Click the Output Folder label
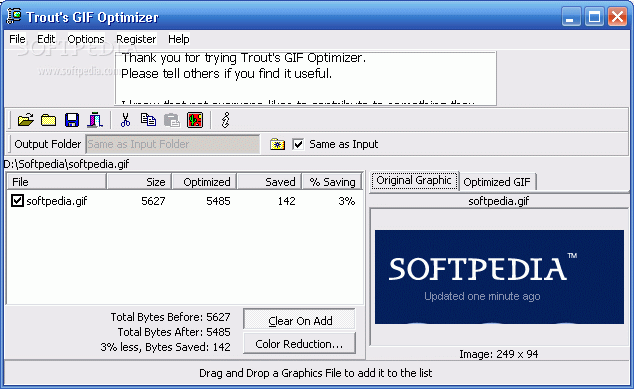 (x=48, y=144)
